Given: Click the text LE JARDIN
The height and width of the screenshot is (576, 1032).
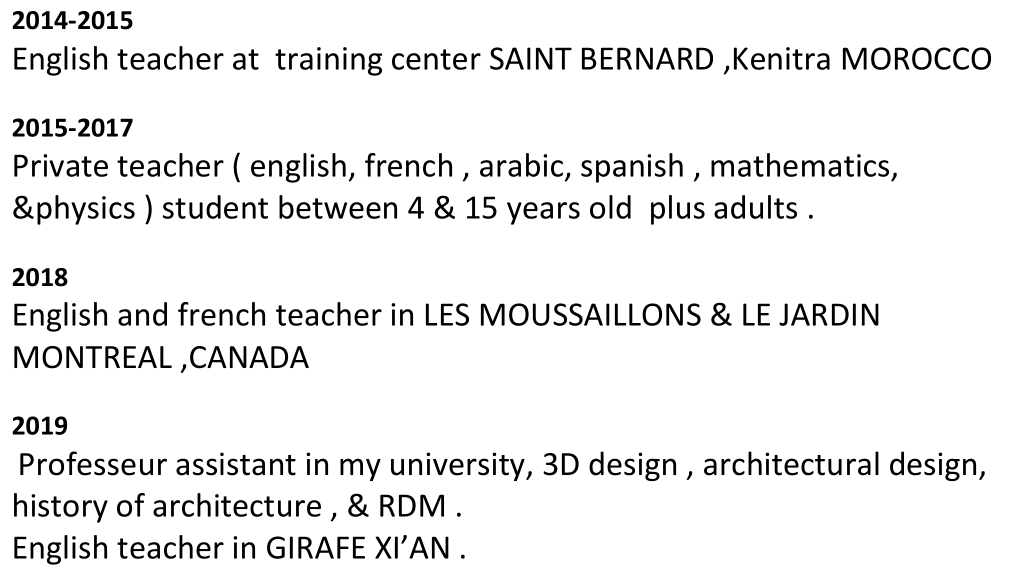Looking at the screenshot, I should 810,315.
